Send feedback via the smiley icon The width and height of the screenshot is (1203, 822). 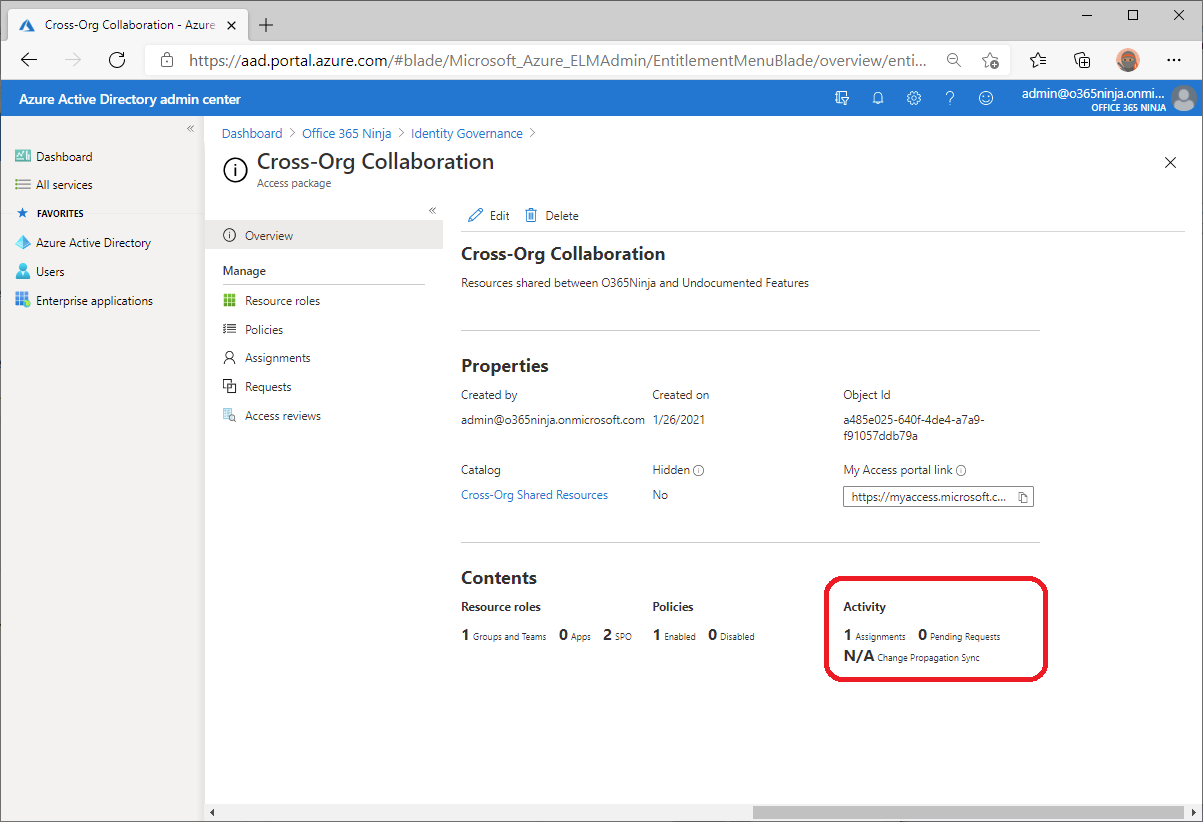[x=986, y=97]
